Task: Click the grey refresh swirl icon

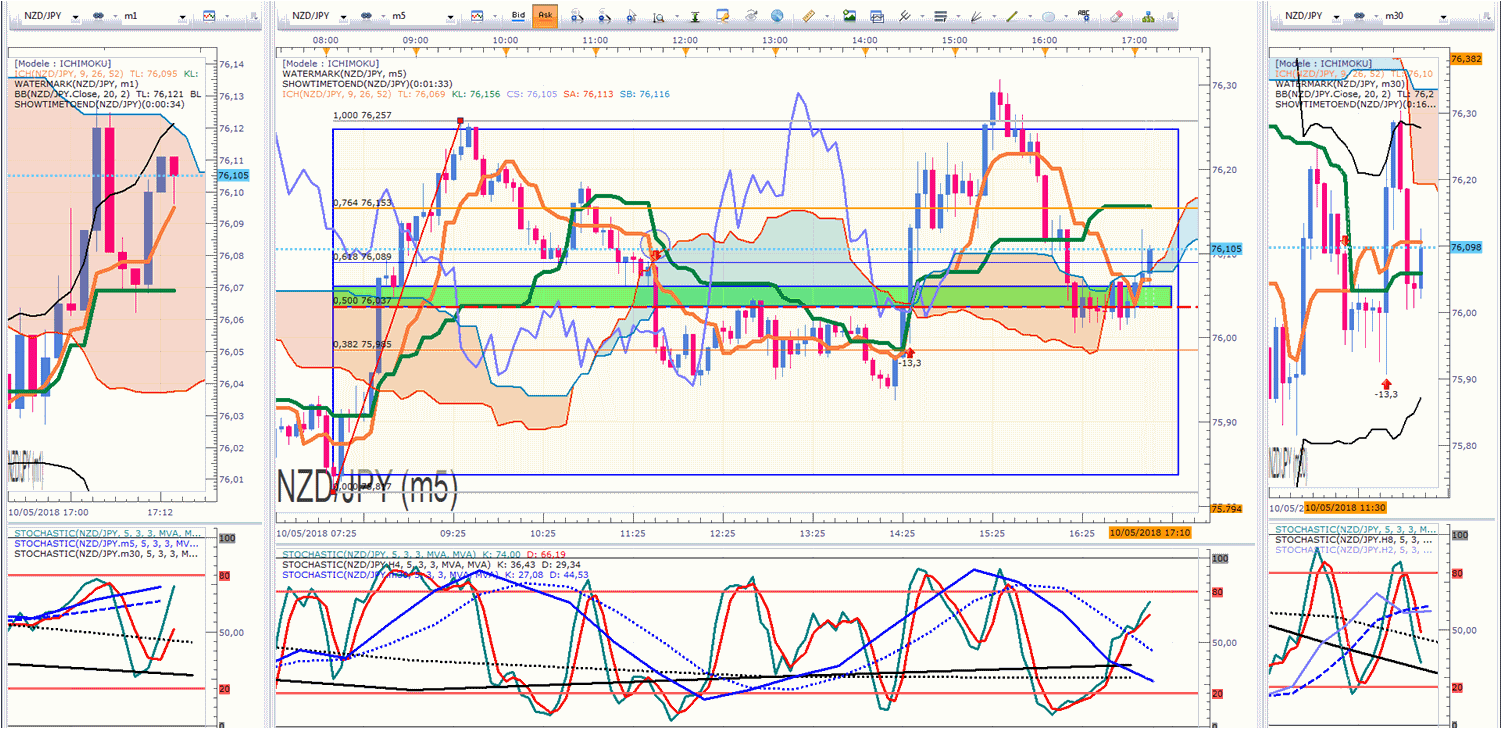Action: pyautogui.click(x=750, y=16)
